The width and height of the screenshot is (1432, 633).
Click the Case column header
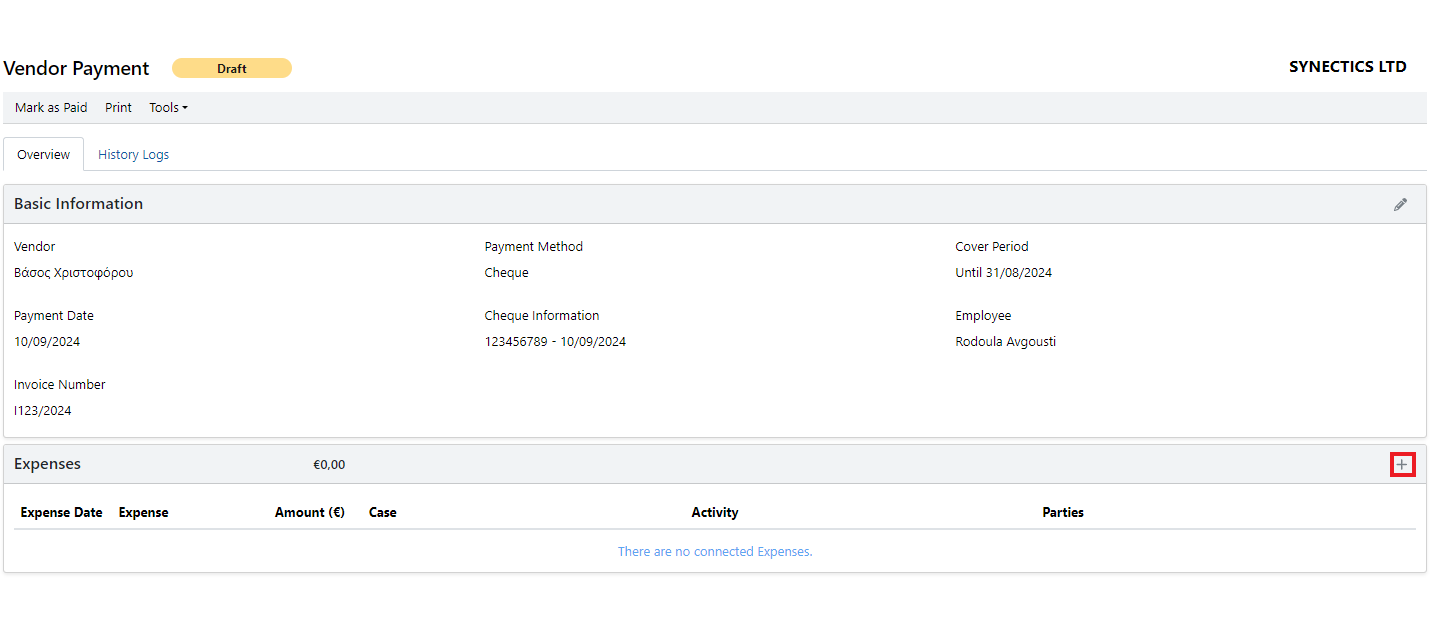coord(382,512)
